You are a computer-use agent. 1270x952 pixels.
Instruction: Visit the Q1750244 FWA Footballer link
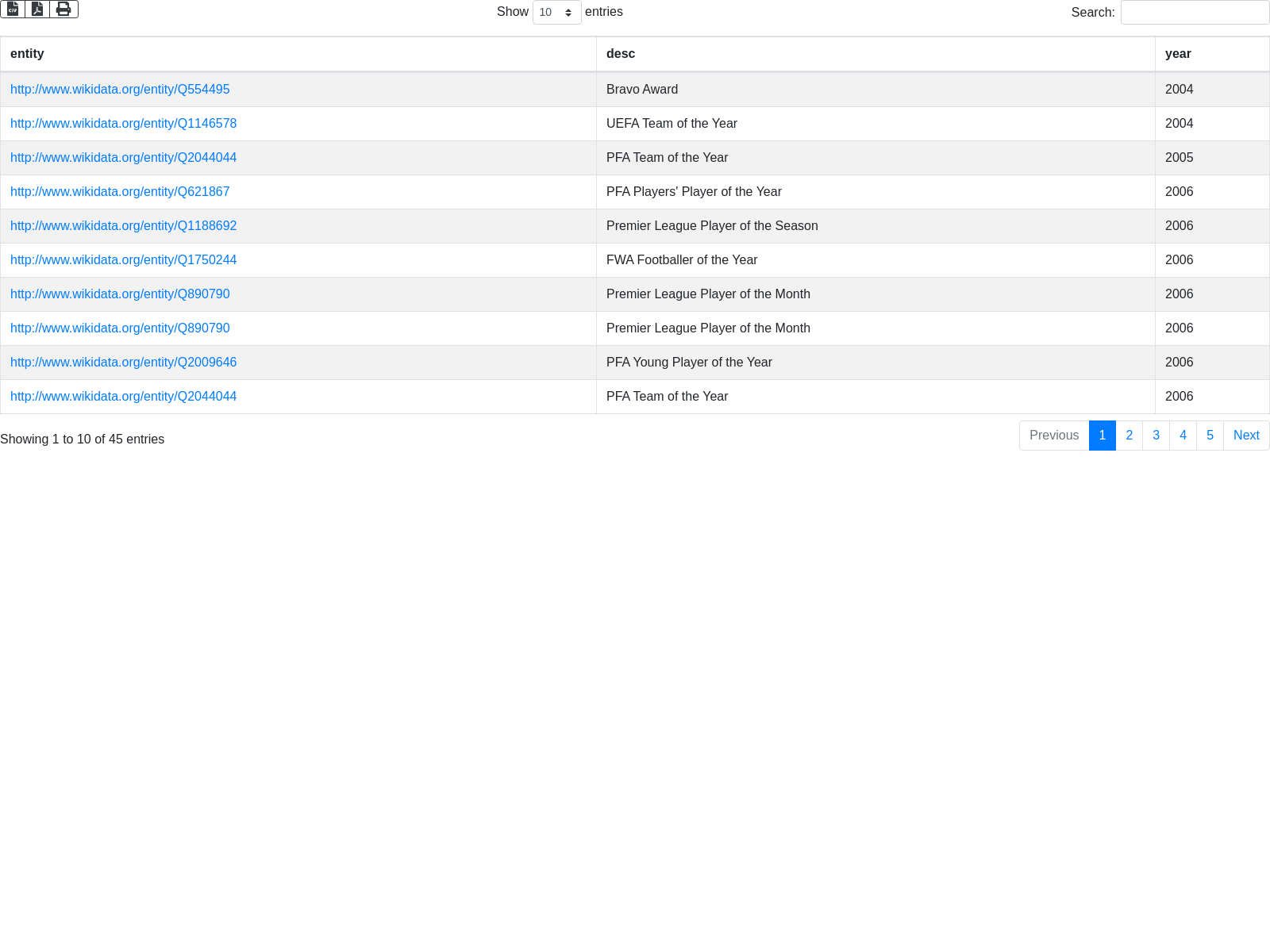point(123,260)
